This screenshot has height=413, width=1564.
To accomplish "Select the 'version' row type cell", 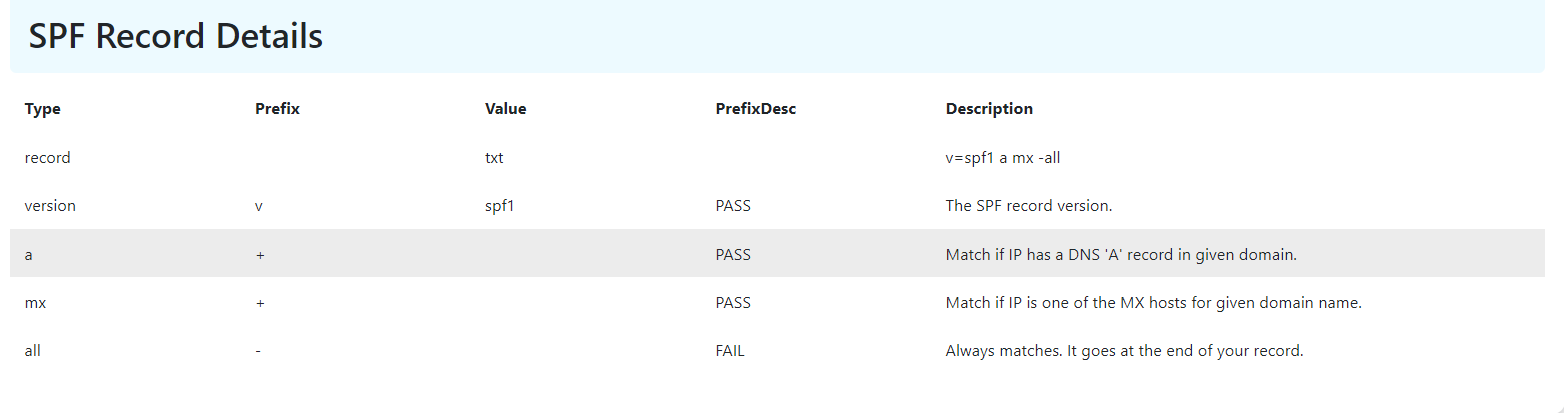I will (50, 206).
